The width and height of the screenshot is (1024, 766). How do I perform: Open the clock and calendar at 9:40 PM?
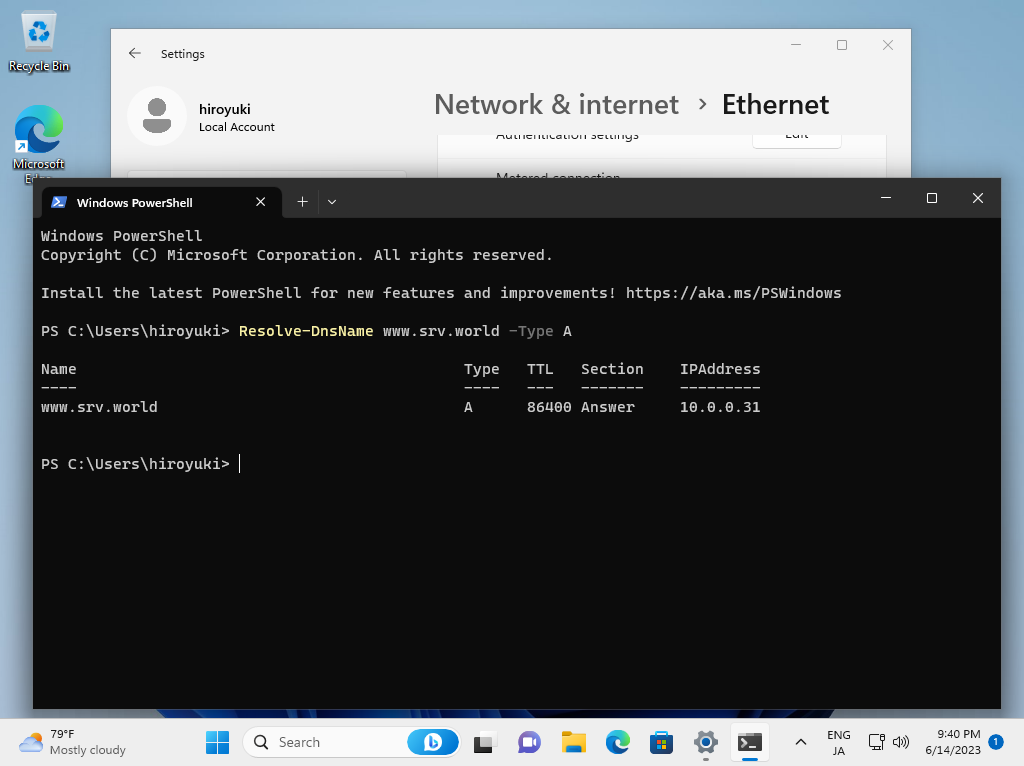tap(953, 742)
